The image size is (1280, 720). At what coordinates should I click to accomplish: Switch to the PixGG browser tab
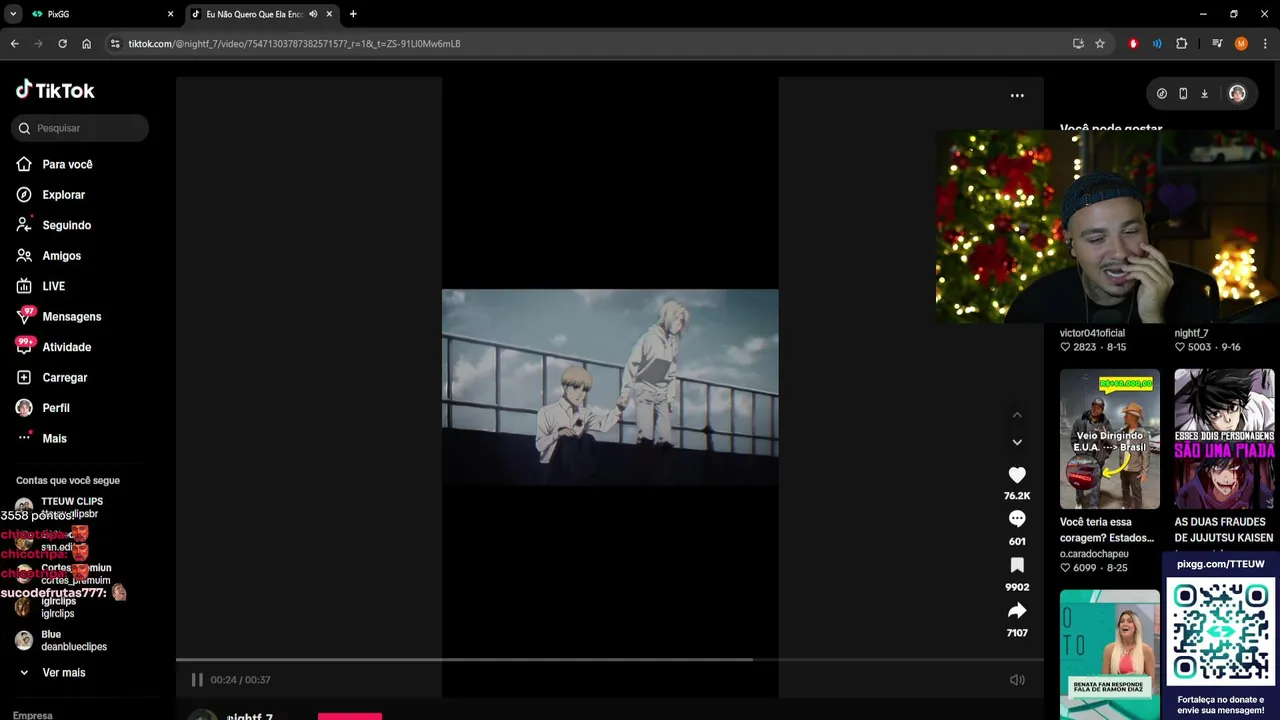(100, 14)
